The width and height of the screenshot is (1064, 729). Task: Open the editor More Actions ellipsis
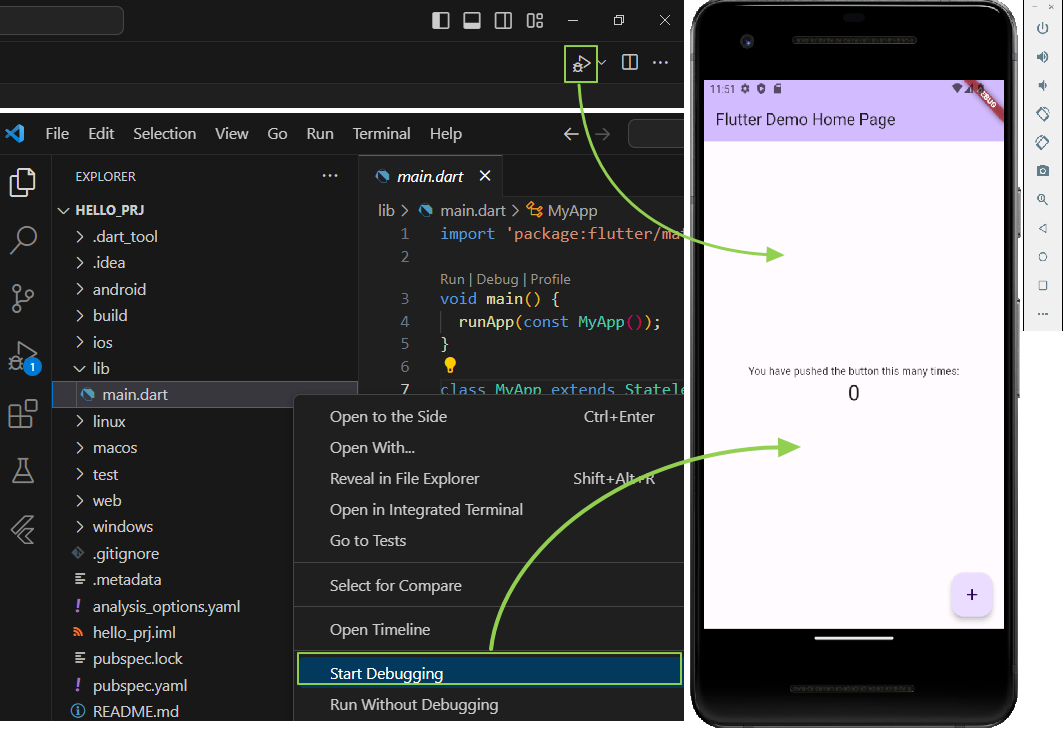[660, 62]
